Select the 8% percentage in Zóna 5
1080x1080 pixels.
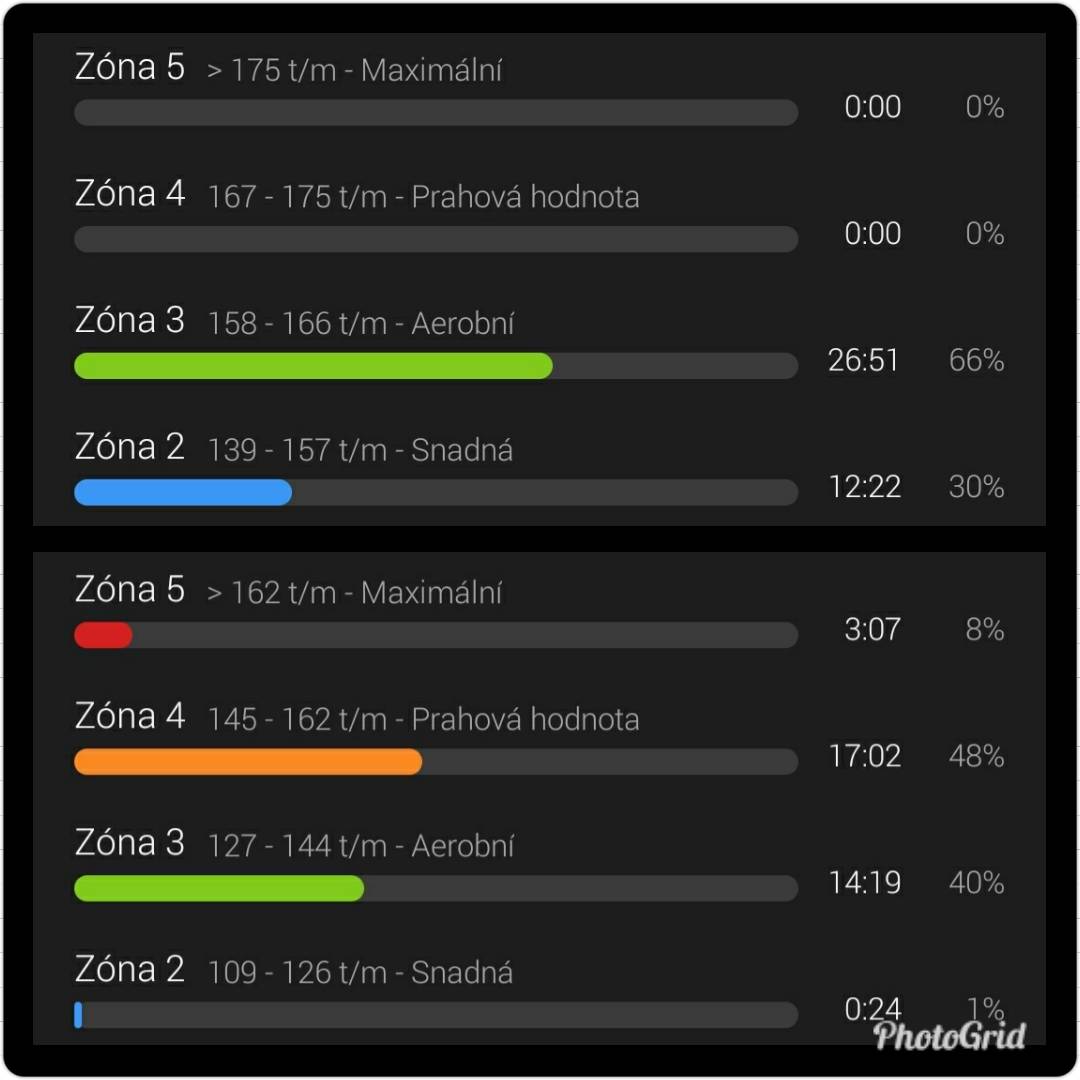pos(984,630)
